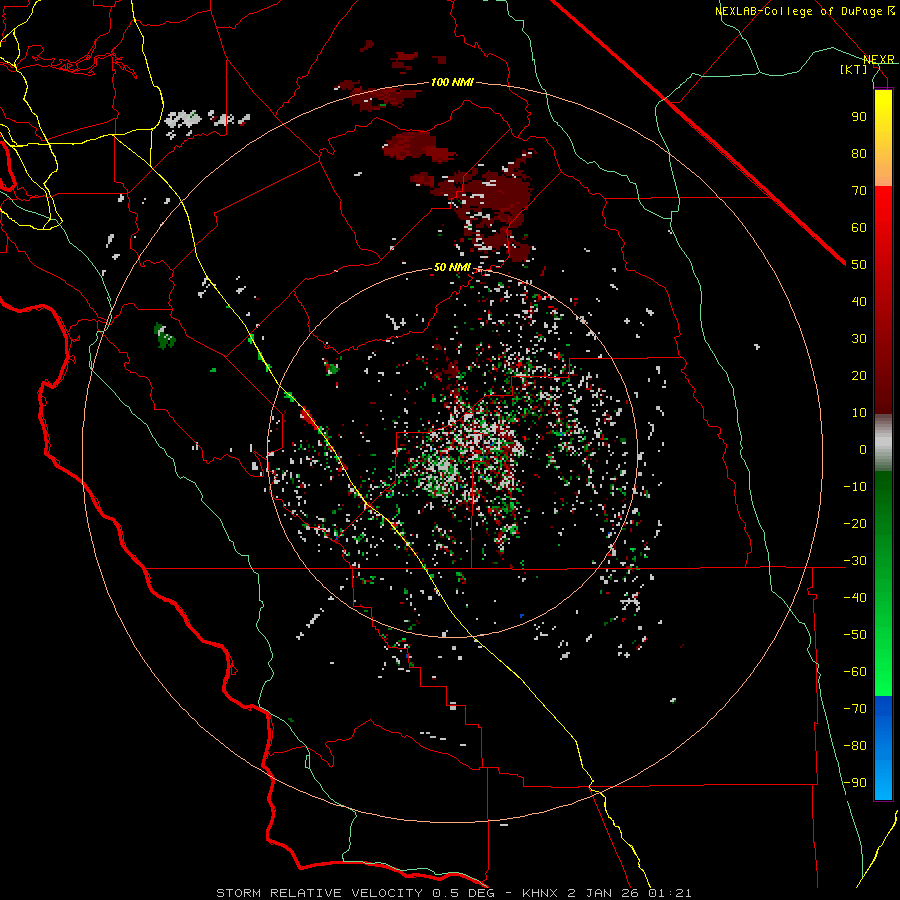Click the 40 value on the velocity scale
The height and width of the screenshot is (900, 900).
coord(859,301)
